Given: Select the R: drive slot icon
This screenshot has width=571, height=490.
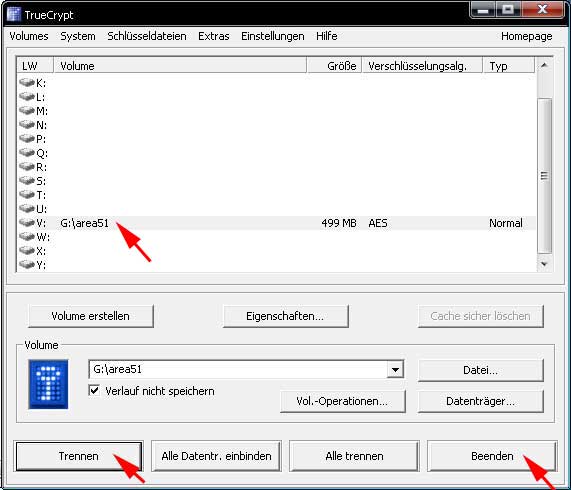Looking at the screenshot, I should pyautogui.click(x=27, y=166).
